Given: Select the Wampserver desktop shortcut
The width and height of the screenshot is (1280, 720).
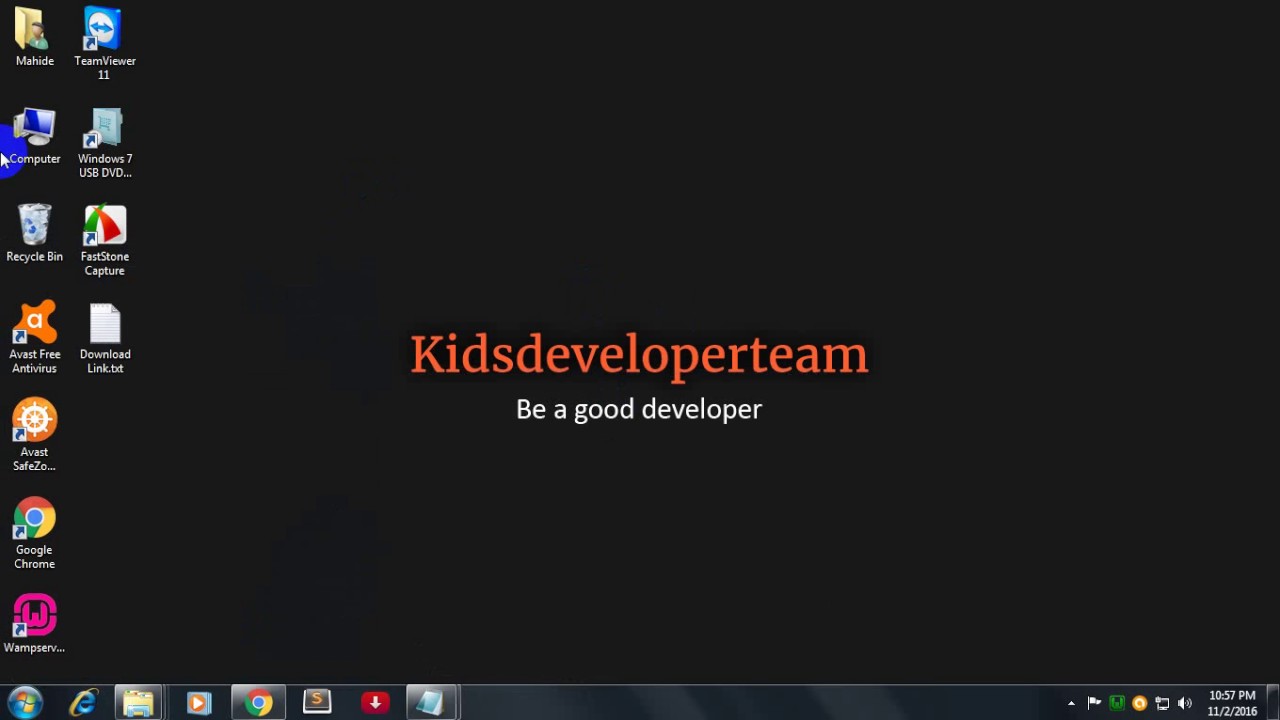Looking at the screenshot, I should coord(34,625).
